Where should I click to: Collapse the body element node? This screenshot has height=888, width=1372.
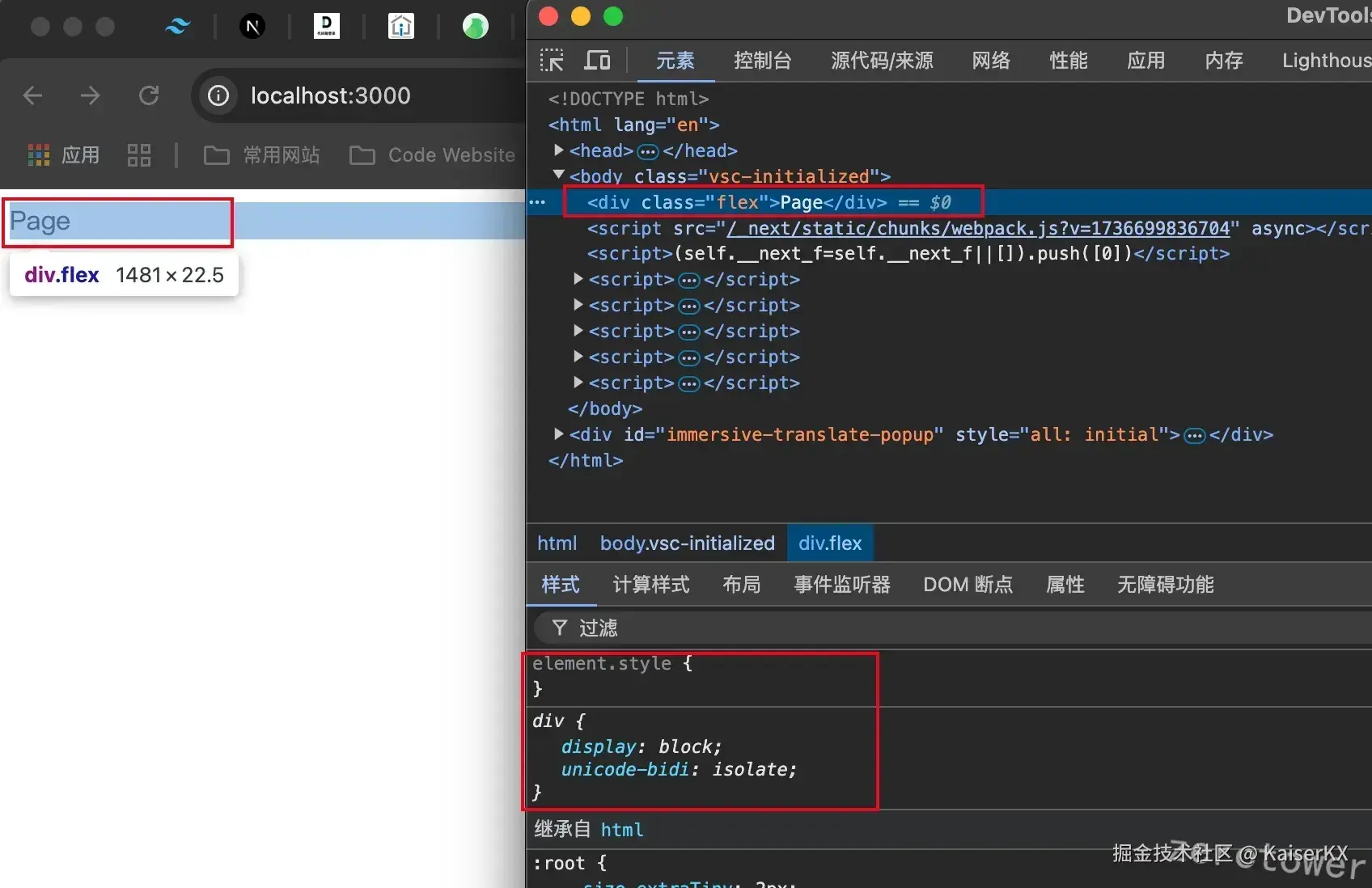(558, 175)
